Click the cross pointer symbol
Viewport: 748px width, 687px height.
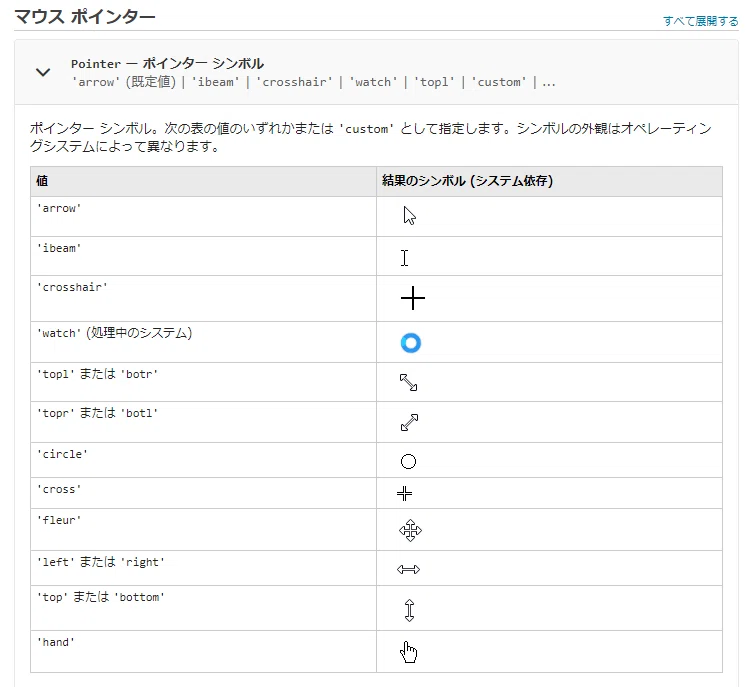[405, 493]
